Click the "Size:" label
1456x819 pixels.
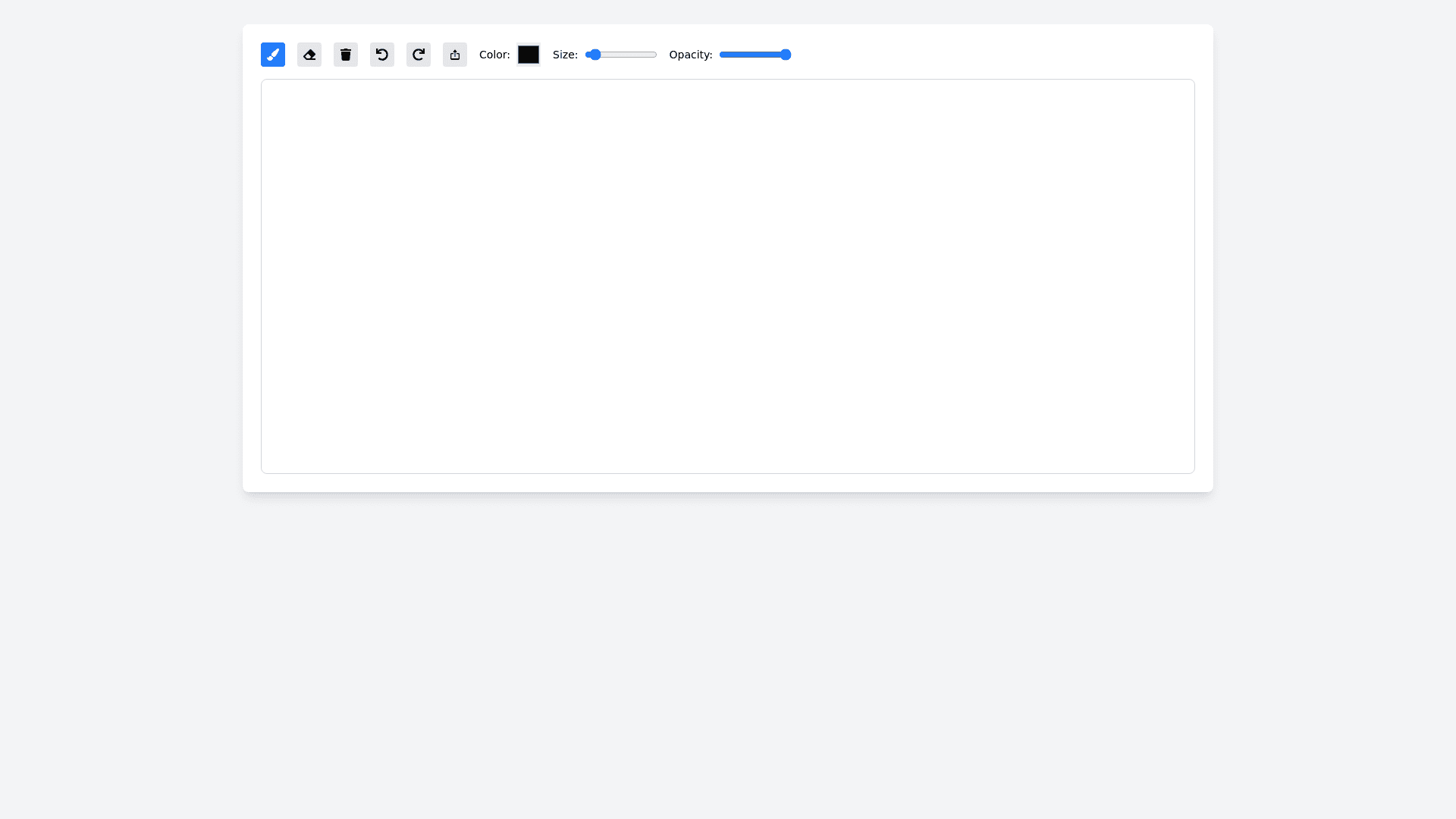tap(565, 55)
